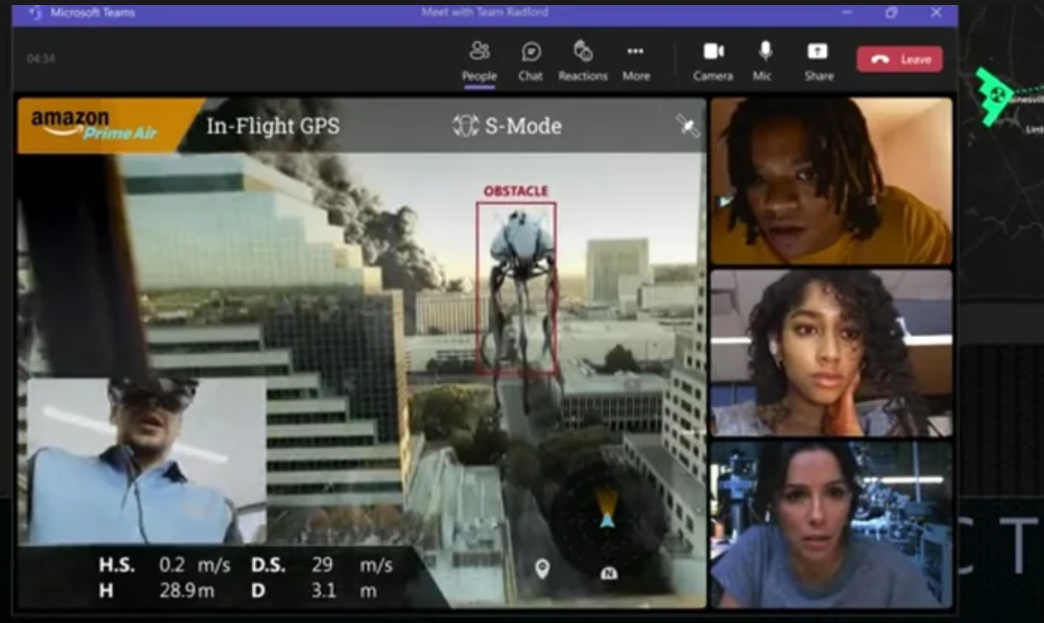
Task: Click the red OBSTACLE detection box
Action: click(x=516, y=288)
